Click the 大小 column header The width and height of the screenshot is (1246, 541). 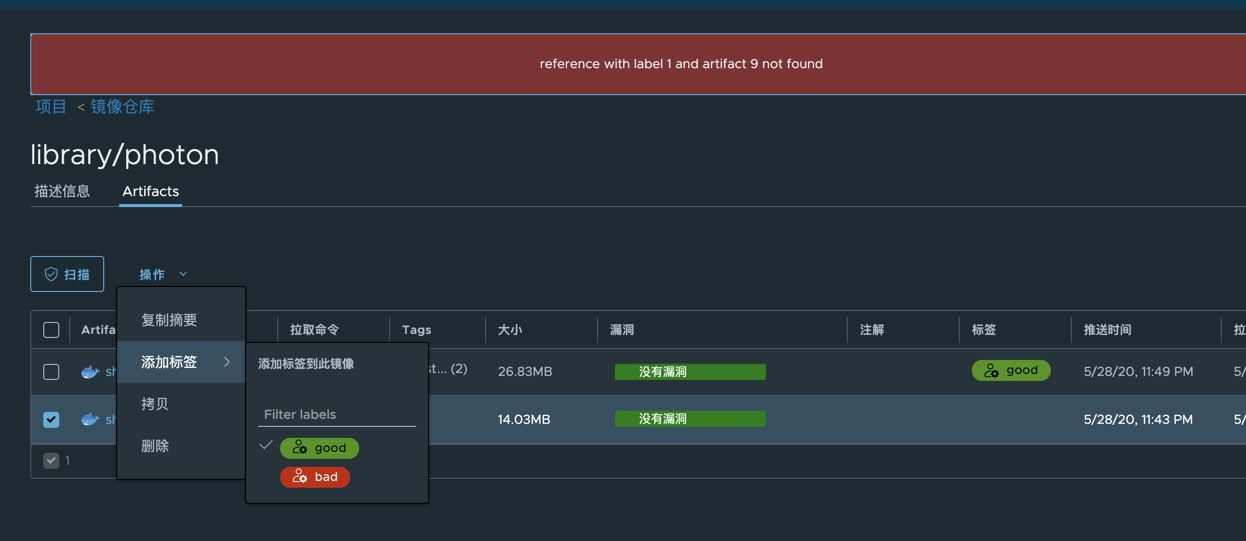coord(510,329)
